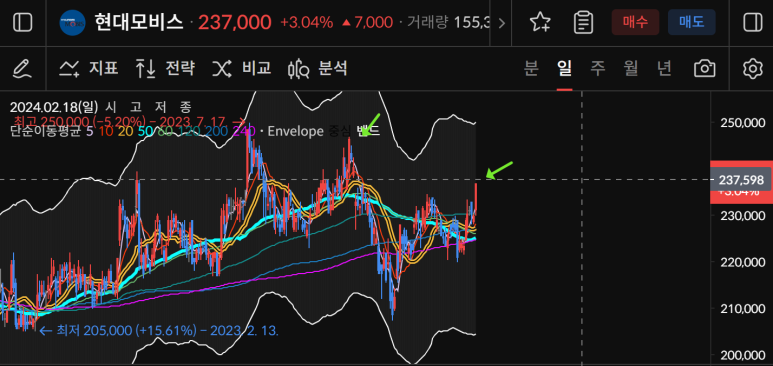Click the red 매수 buy button
773x366 pixels.
(635, 22)
